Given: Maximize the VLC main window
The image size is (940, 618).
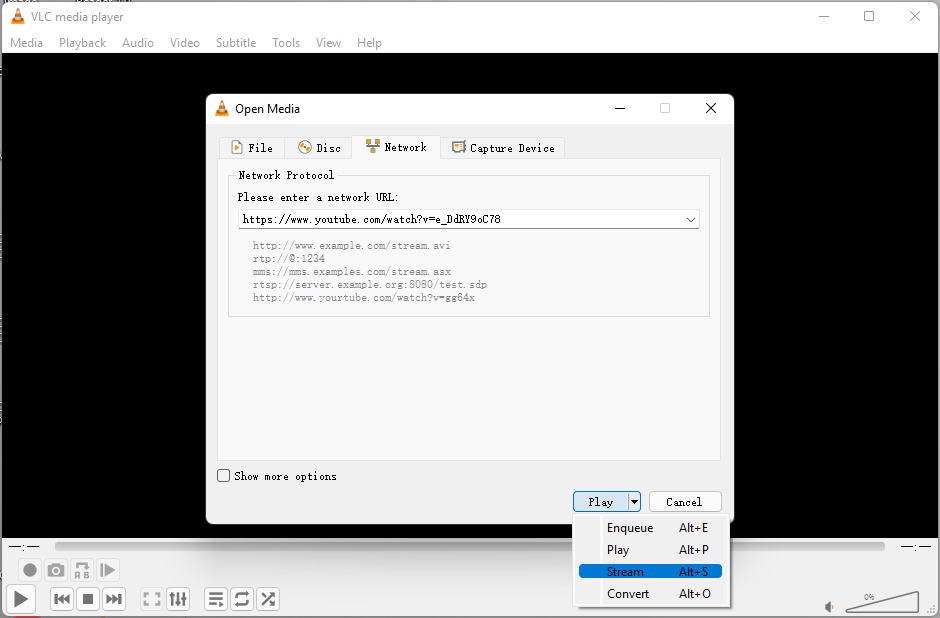Looking at the screenshot, I should [869, 16].
